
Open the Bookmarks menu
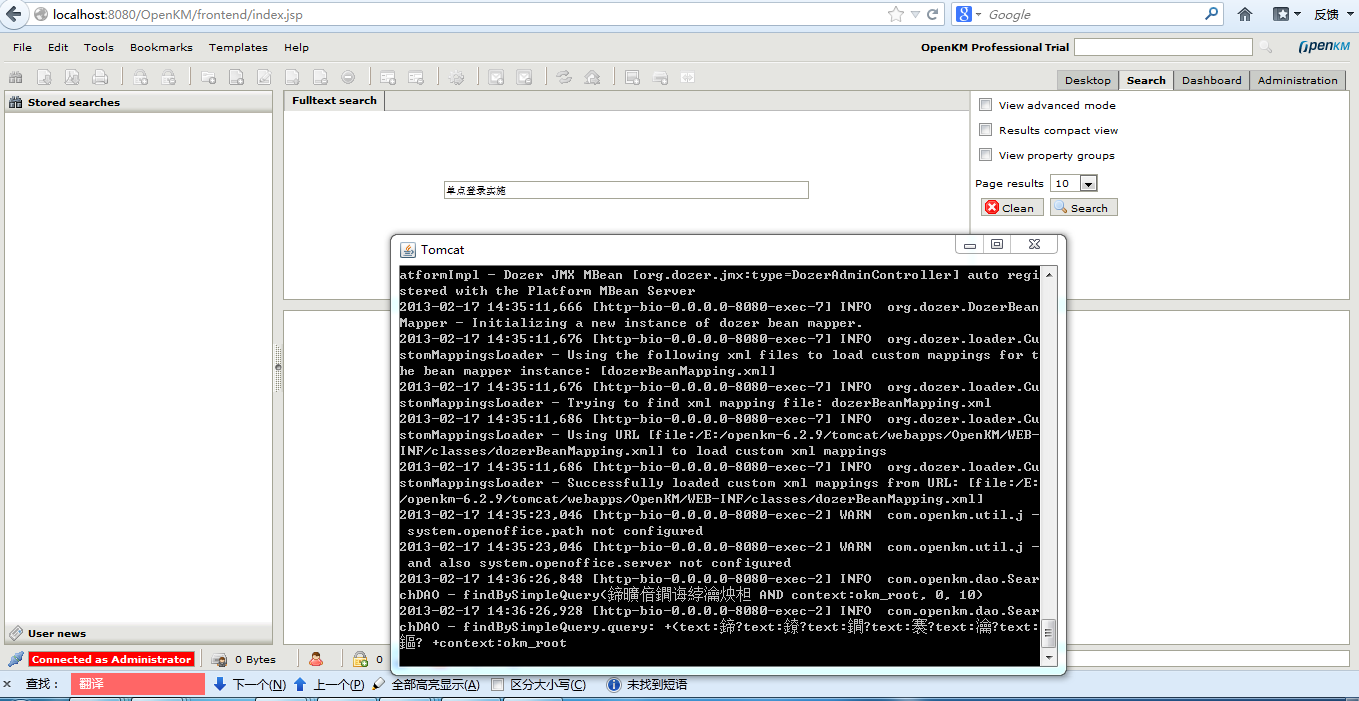(160, 47)
